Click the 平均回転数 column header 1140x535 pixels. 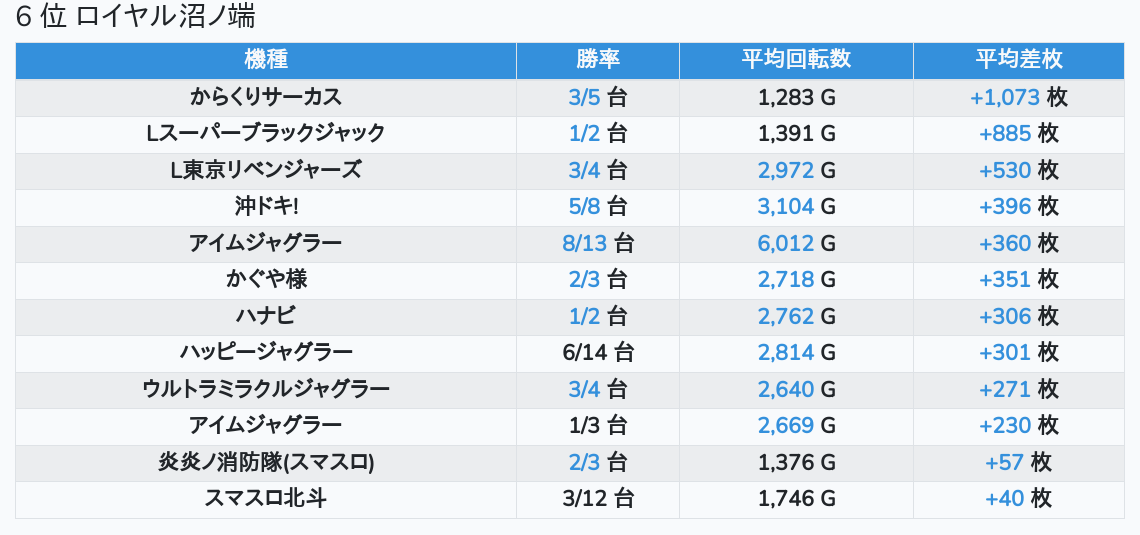pos(796,60)
